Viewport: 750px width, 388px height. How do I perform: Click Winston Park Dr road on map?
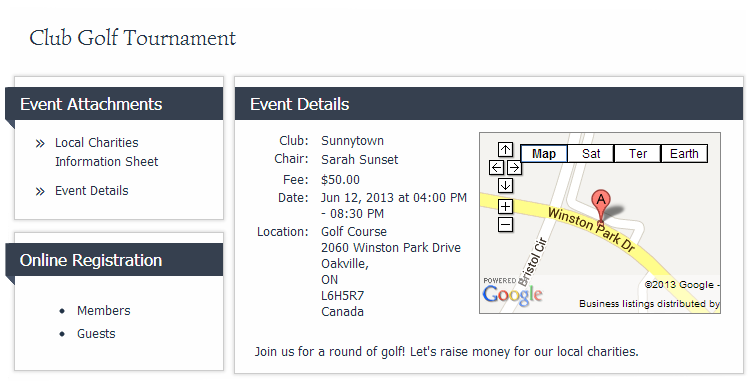(591, 230)
